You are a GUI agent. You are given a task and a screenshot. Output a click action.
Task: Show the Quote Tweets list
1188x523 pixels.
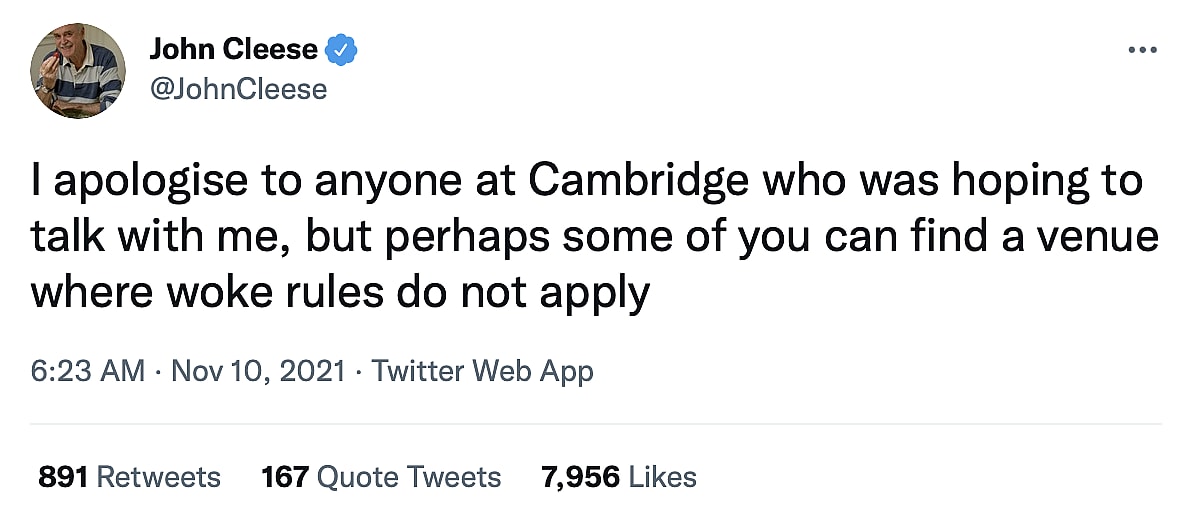(x=408, y=477)
